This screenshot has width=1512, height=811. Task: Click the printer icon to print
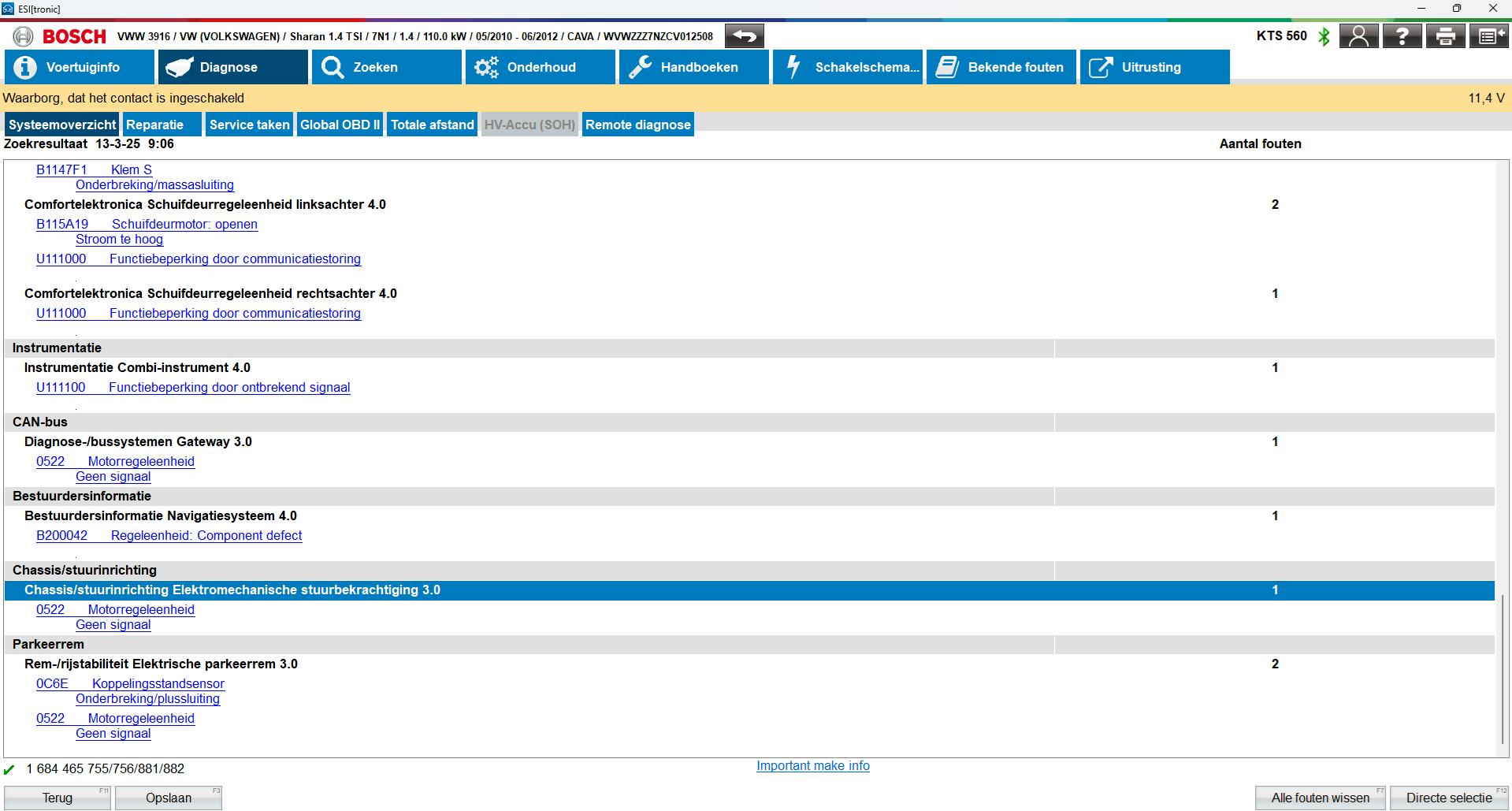pos(1445,36)
